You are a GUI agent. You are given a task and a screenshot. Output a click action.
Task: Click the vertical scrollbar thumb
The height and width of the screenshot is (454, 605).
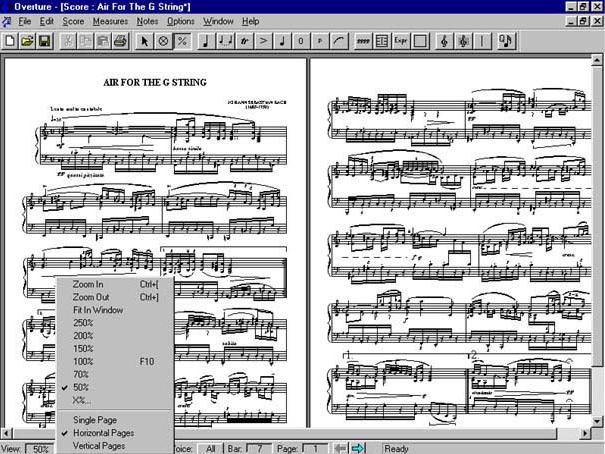(597, 216)
